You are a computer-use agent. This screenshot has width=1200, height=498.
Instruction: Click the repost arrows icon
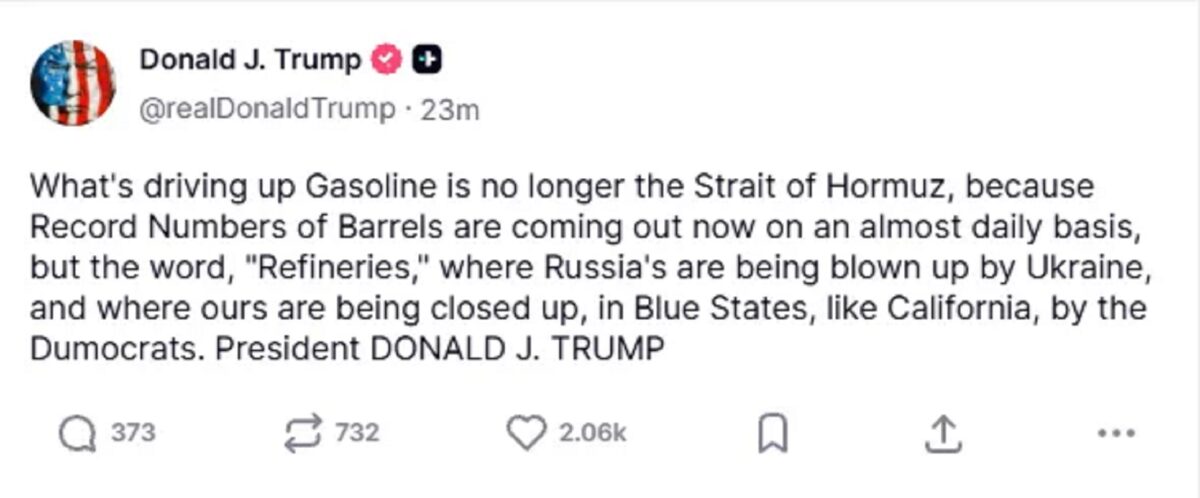click(303, 432)
